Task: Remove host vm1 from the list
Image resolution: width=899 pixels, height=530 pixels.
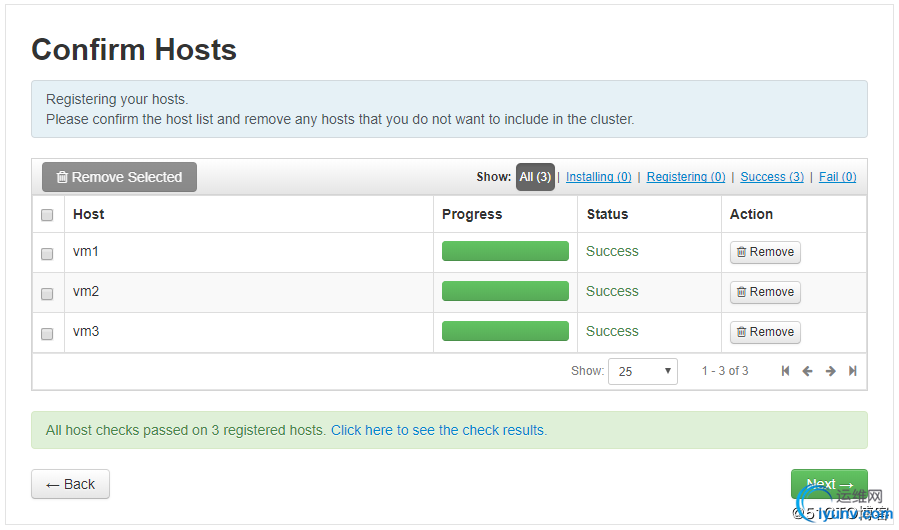Action: 765,252
